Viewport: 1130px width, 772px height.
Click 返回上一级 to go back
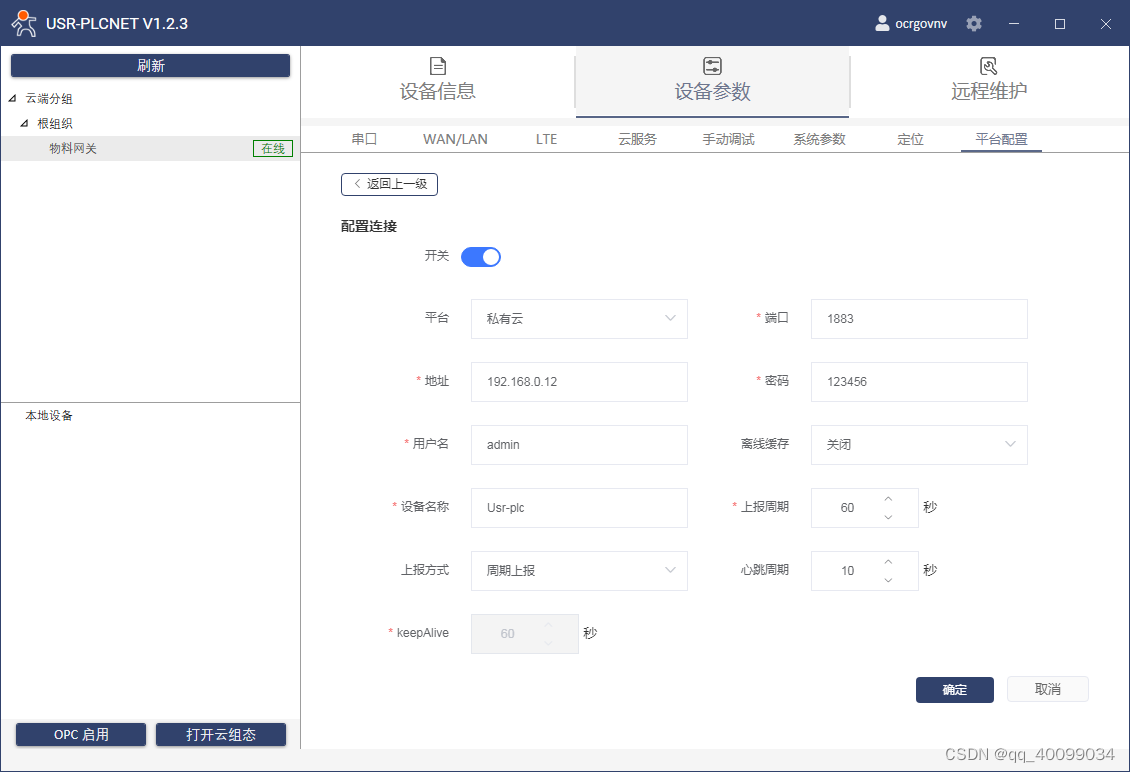click(389, 184)
